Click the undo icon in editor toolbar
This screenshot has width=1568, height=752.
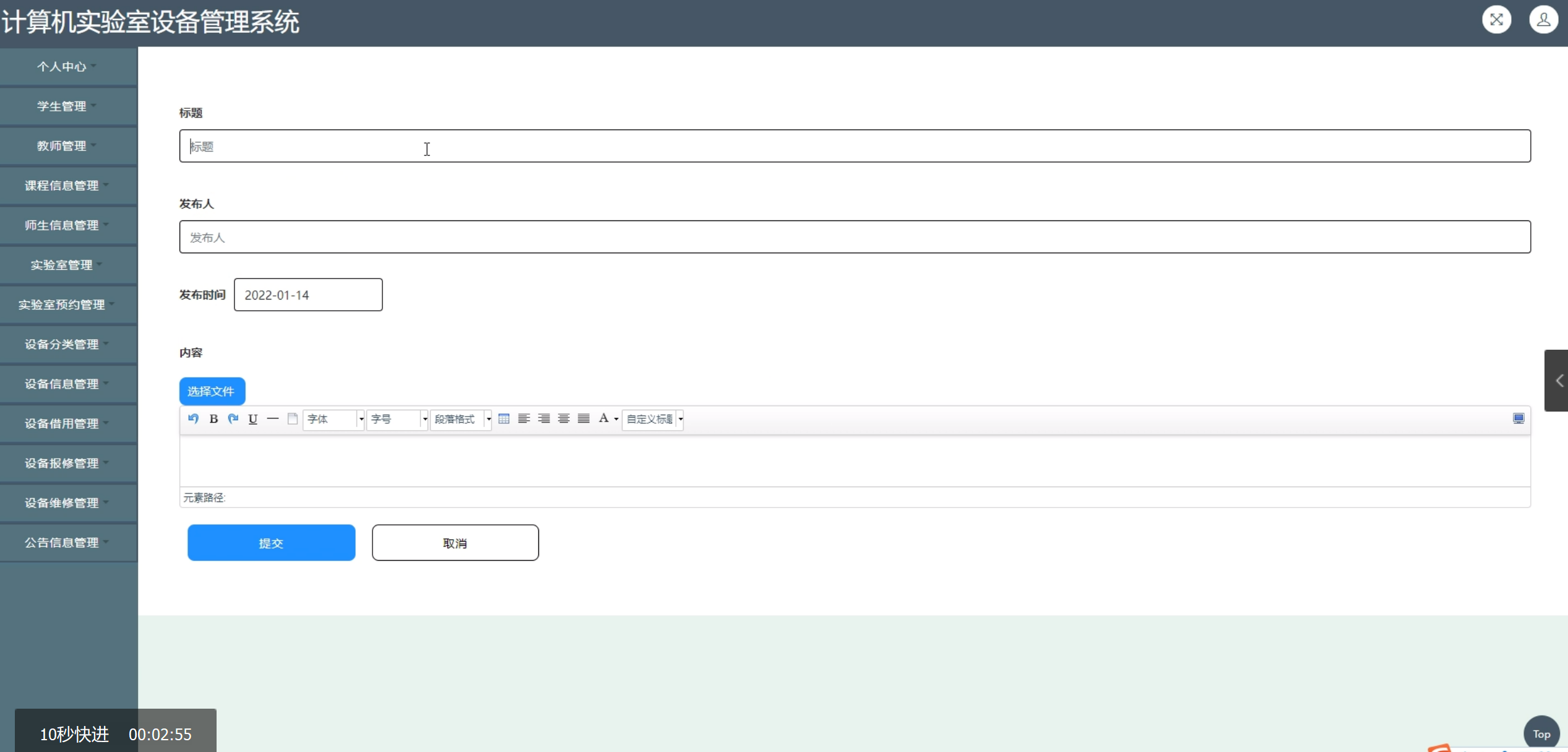(x=193, y=419)
